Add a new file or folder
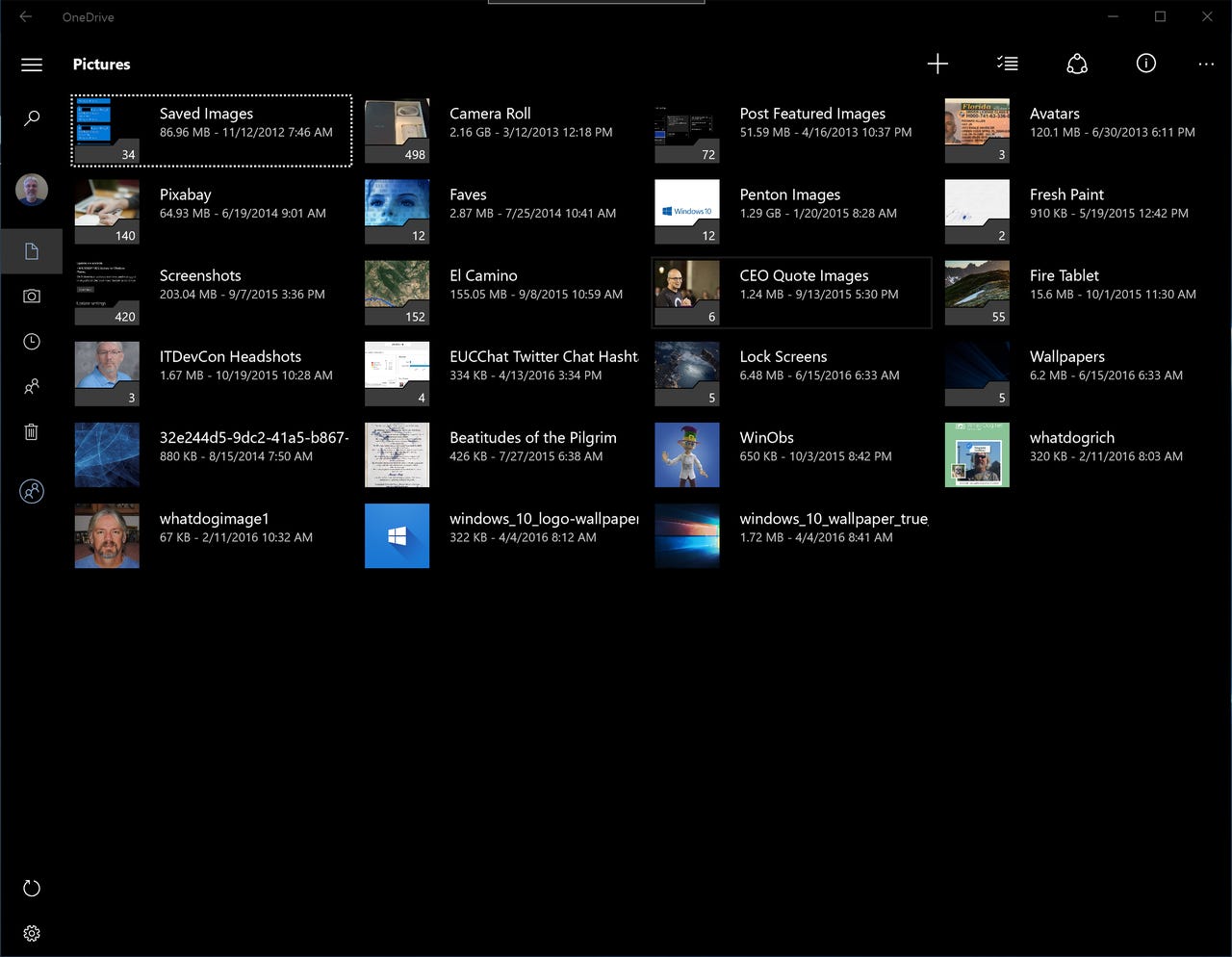 tap(937, 64)
